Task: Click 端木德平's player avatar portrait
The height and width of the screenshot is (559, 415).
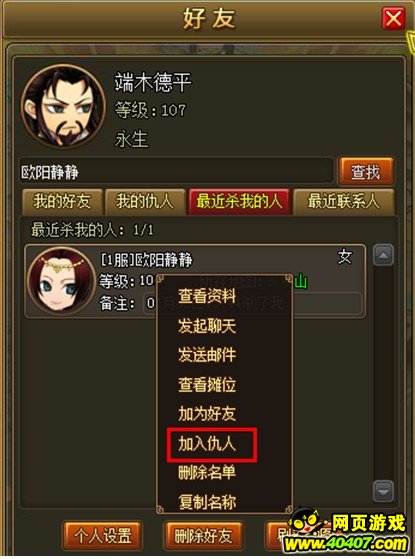Action: click(63, 107)
